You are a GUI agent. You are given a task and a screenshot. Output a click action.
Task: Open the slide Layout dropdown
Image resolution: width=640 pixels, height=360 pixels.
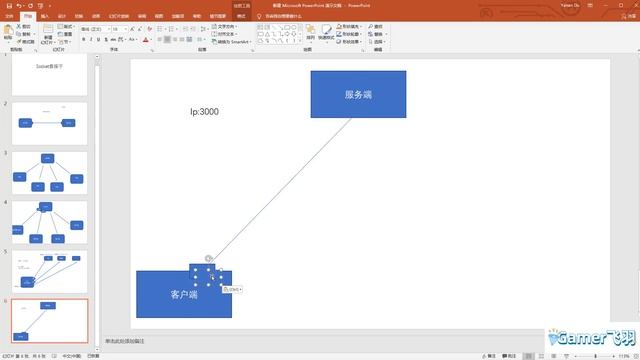[x=66, y=26]
